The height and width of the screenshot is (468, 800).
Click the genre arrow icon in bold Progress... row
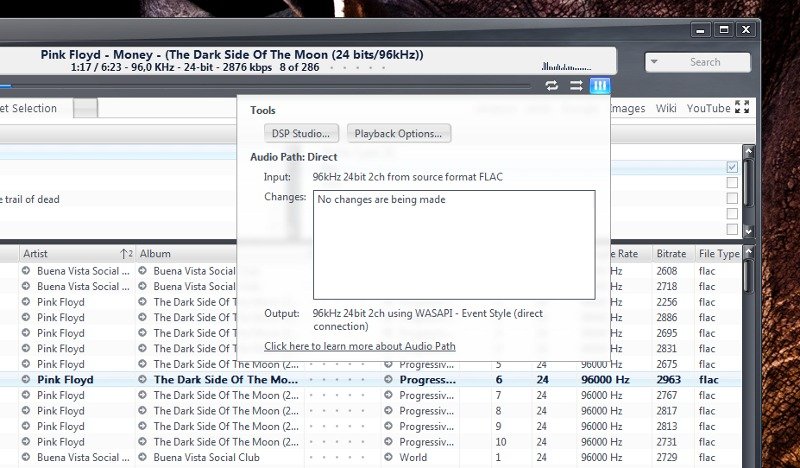pos(388,379)
